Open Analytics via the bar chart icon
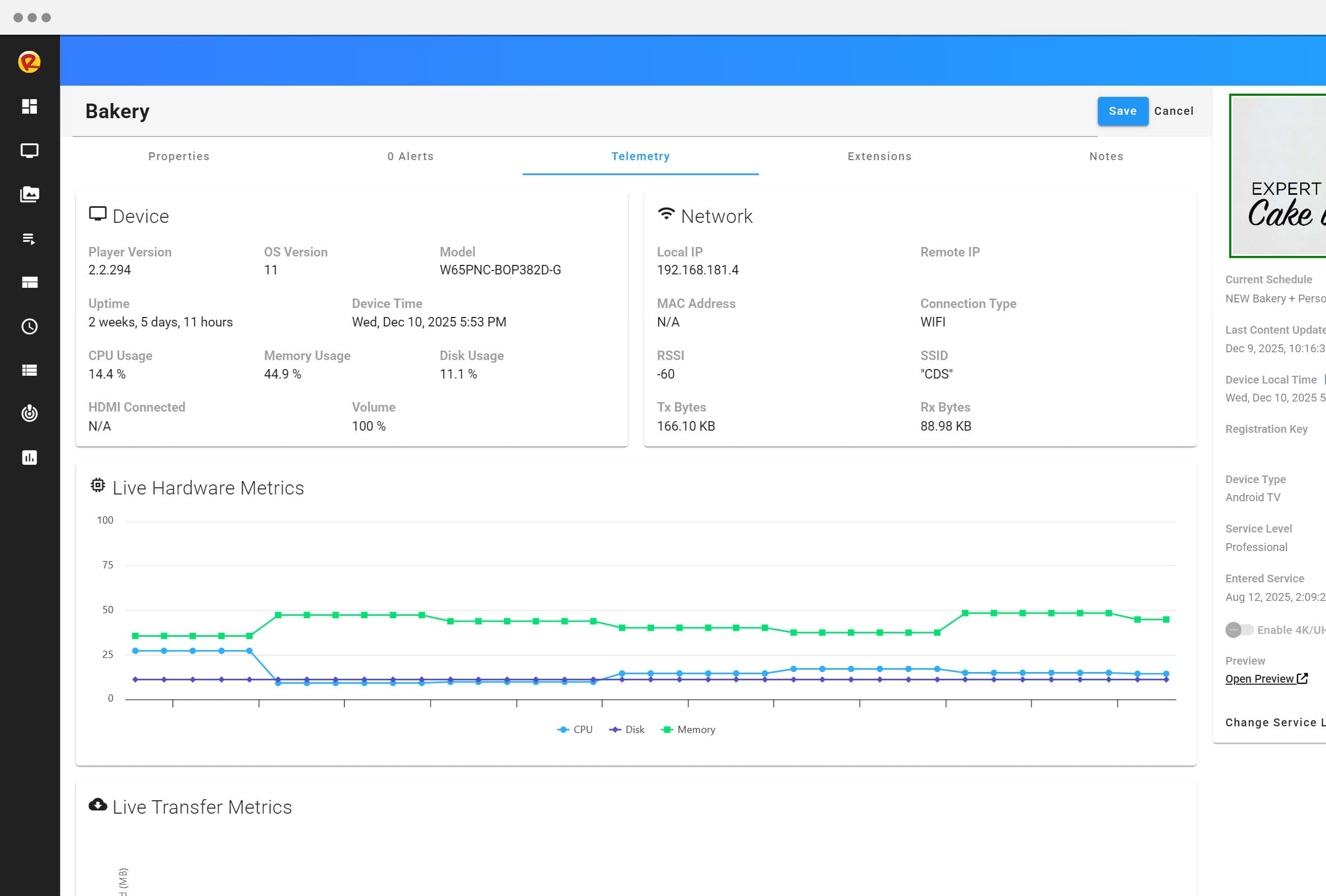1326x896 pixels. pyautogui.click(x=30, y=457)
